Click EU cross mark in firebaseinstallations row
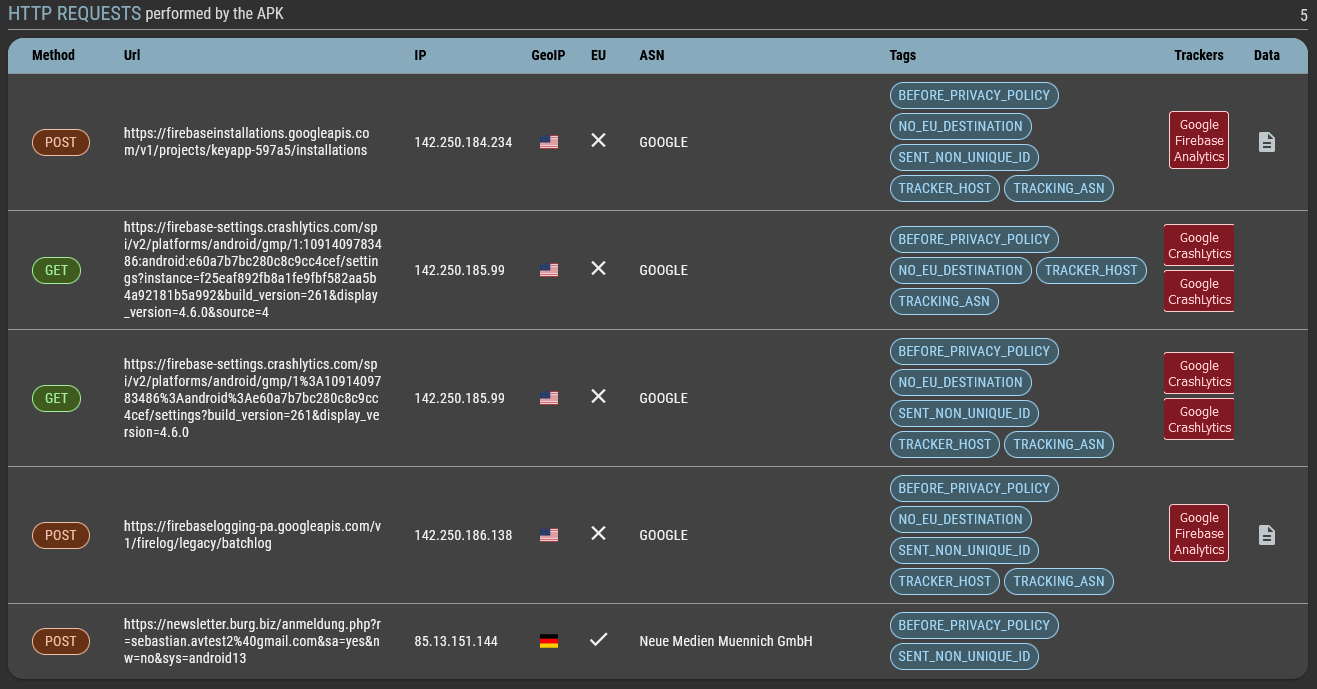Screen dimensions: 1317x689 point(598,141)
